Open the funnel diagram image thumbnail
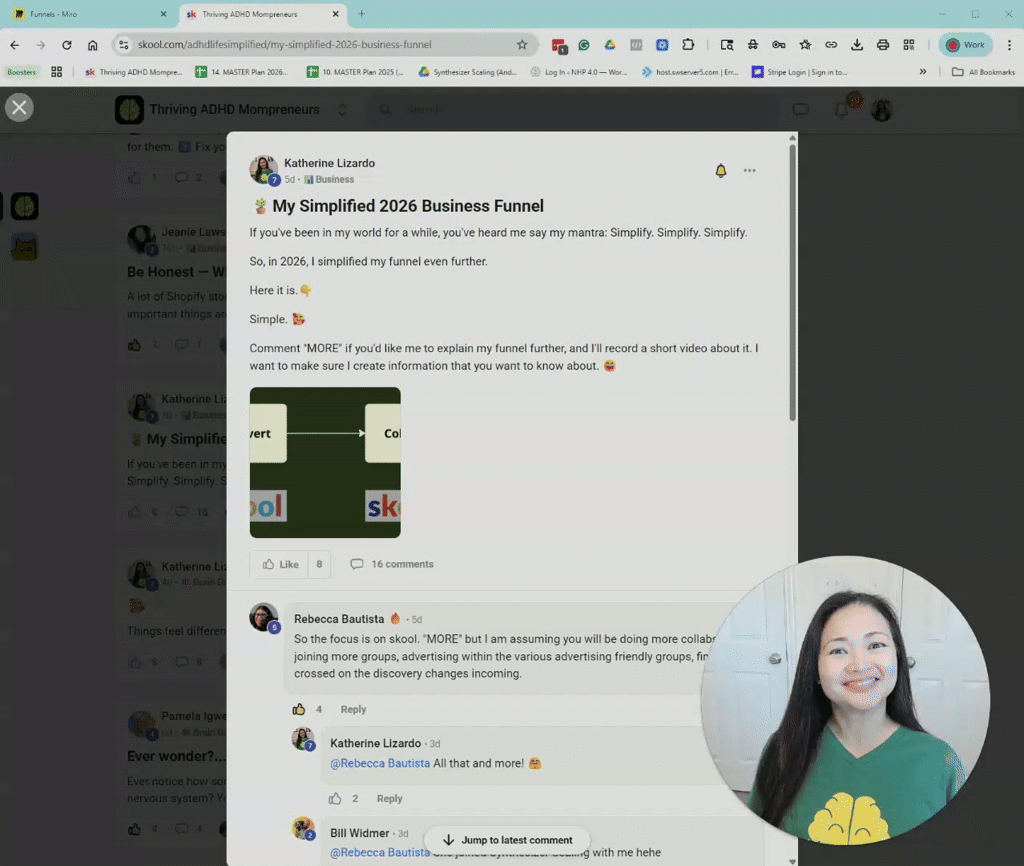 point(325,462)
